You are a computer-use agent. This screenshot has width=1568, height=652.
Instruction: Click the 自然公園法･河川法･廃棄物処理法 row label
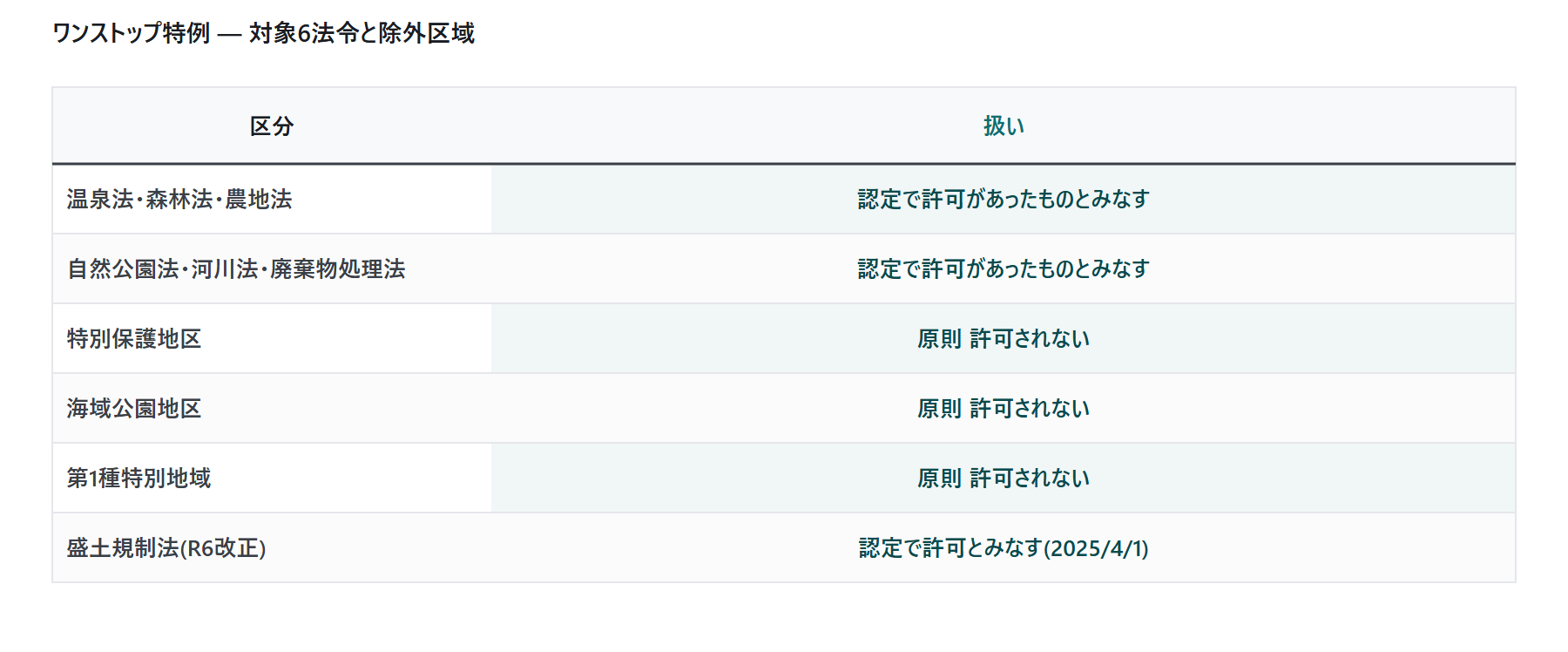(x=236, y=268)
